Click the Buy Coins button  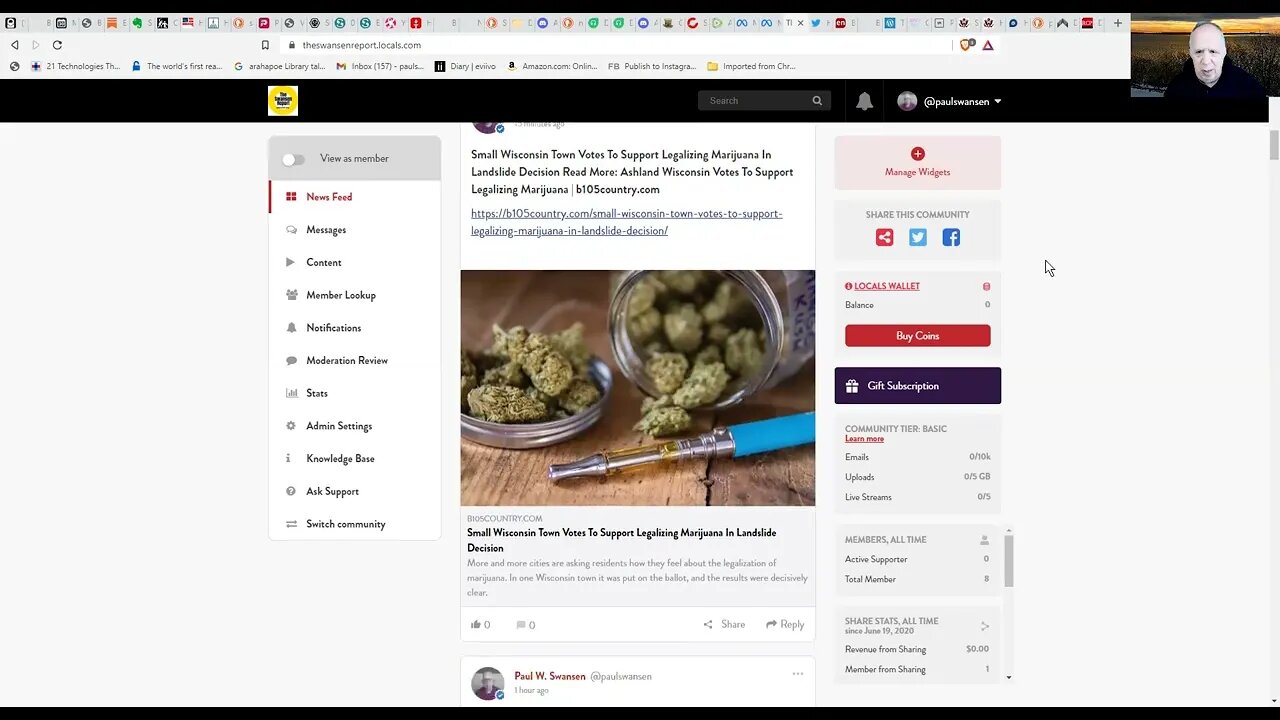click(x=918, y=336)
